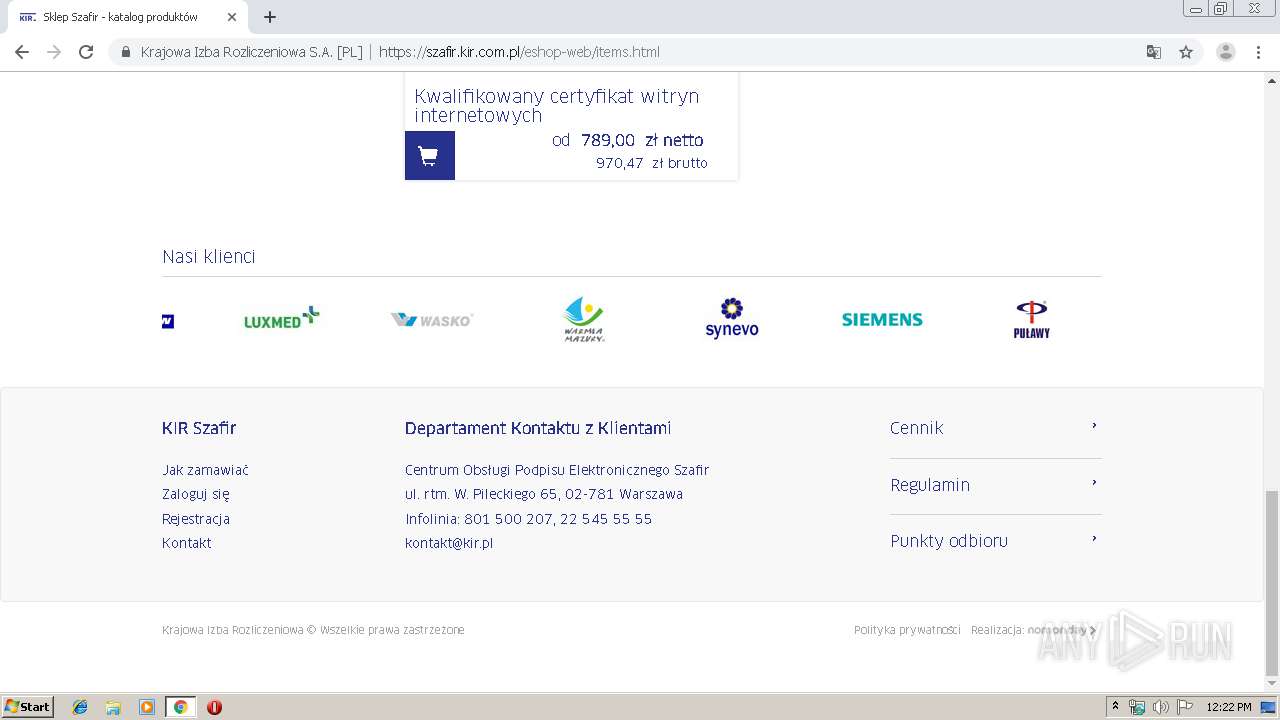Close the Sklep Szafir tab

pyautogui.click(x=232, y=17)
